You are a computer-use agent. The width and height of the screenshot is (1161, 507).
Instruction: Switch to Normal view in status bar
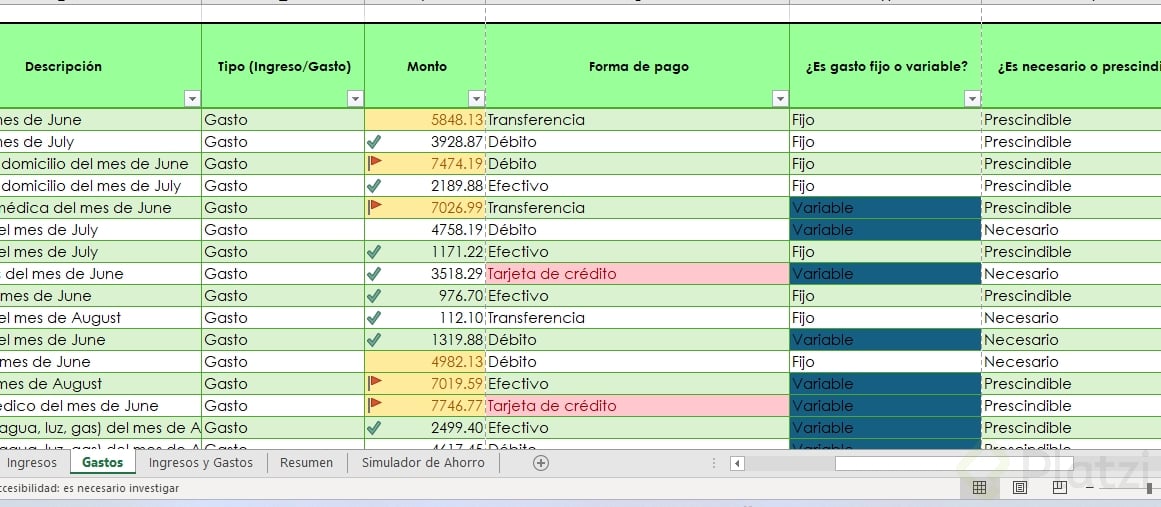(980, 487)
